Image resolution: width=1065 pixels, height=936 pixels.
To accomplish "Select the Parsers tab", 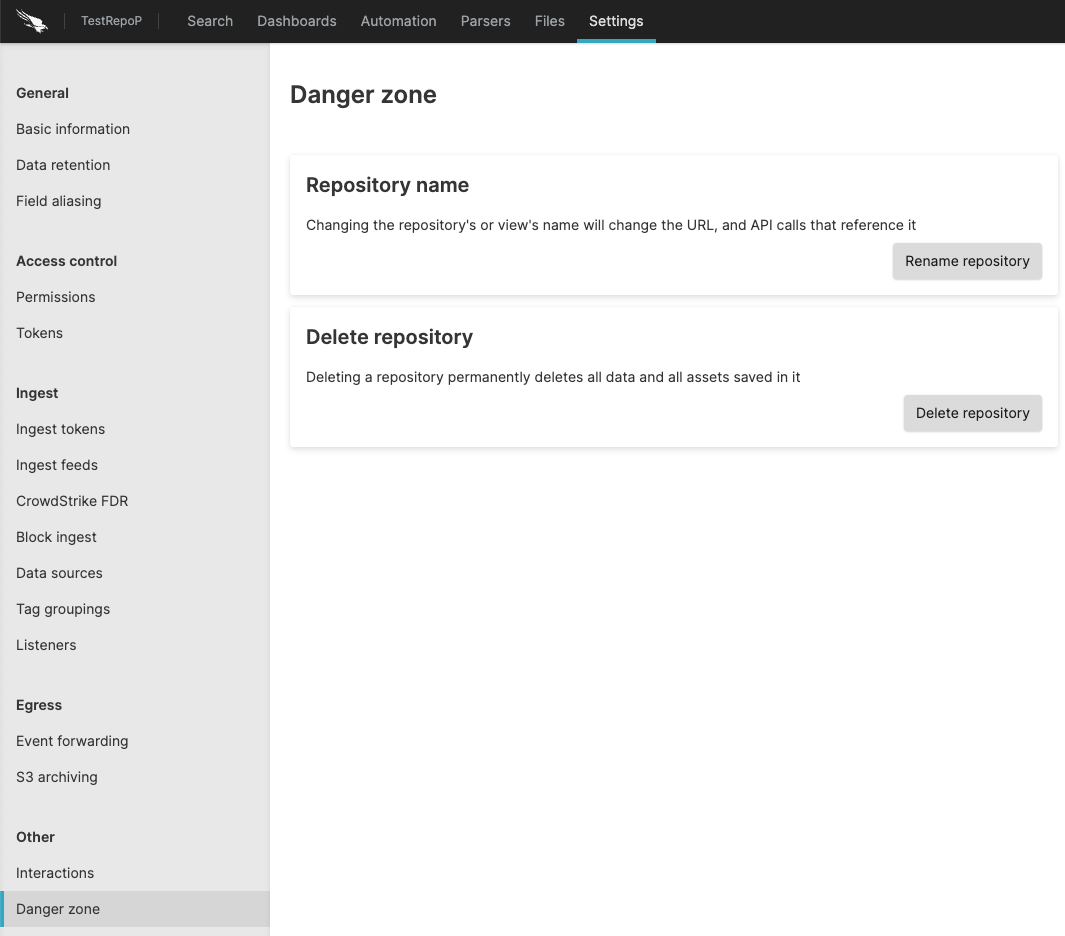I will click(x=486, y=21).
